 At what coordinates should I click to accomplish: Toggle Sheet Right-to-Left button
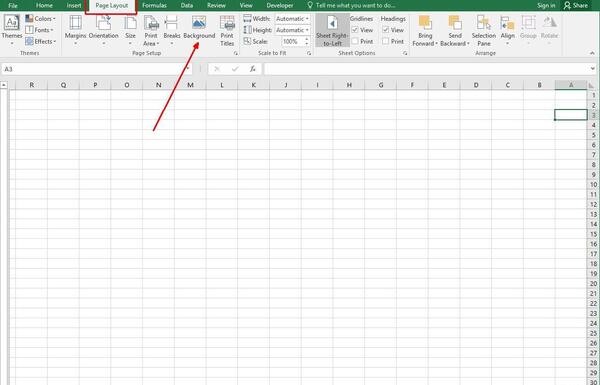[332, 31]
